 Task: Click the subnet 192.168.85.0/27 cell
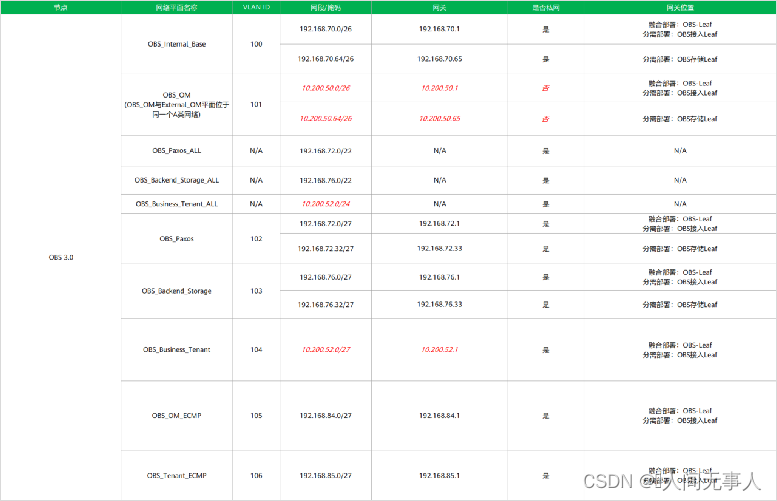[326, 476]
